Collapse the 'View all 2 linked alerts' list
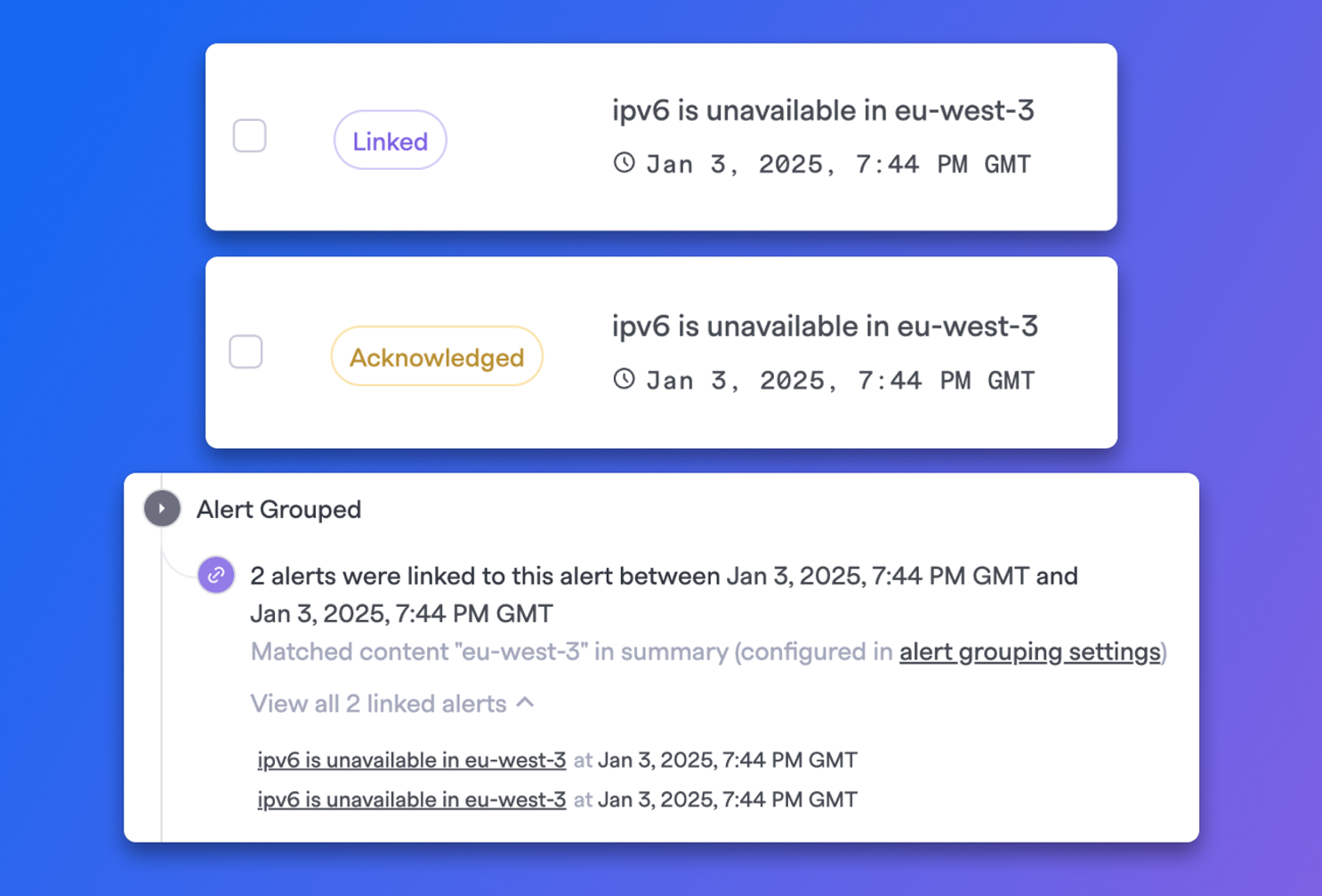Screen dimensions: 1322x896 coord(392,704)
